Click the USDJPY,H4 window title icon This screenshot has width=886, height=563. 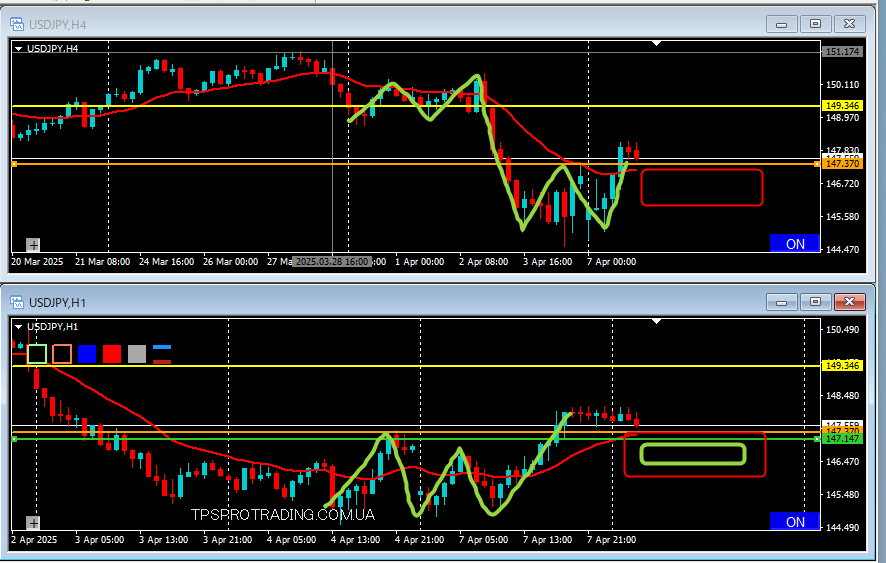[17, 24]
